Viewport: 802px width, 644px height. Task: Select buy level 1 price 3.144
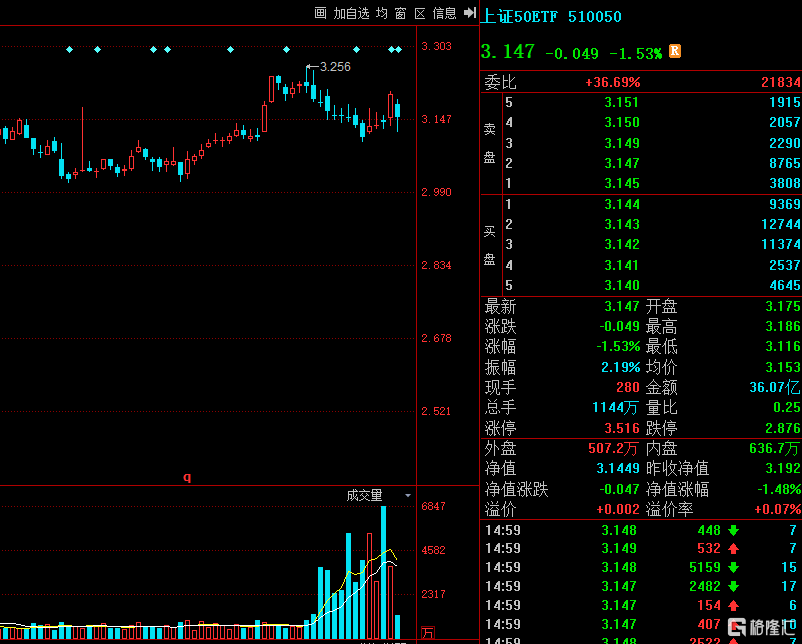[621, 204]
